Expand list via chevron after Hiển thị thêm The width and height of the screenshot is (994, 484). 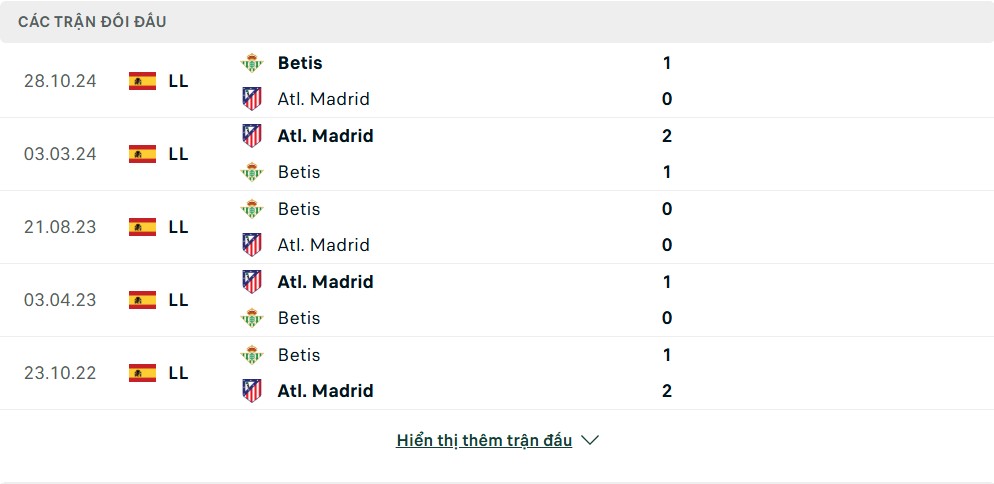click(x=590, y=440)
